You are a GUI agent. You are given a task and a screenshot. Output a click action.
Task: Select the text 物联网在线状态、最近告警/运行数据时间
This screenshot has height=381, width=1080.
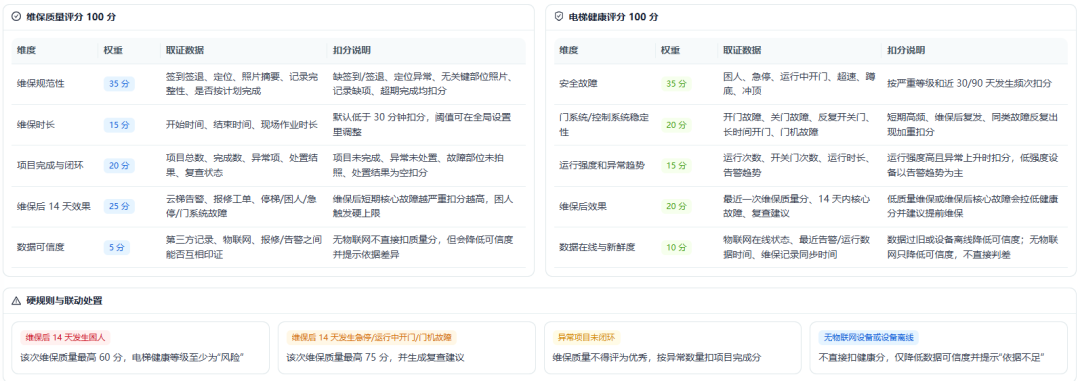point(798,247)
